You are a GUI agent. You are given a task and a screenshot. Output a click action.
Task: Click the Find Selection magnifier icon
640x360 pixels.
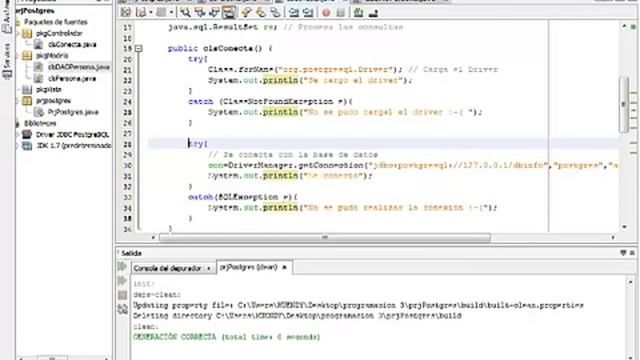185,13
